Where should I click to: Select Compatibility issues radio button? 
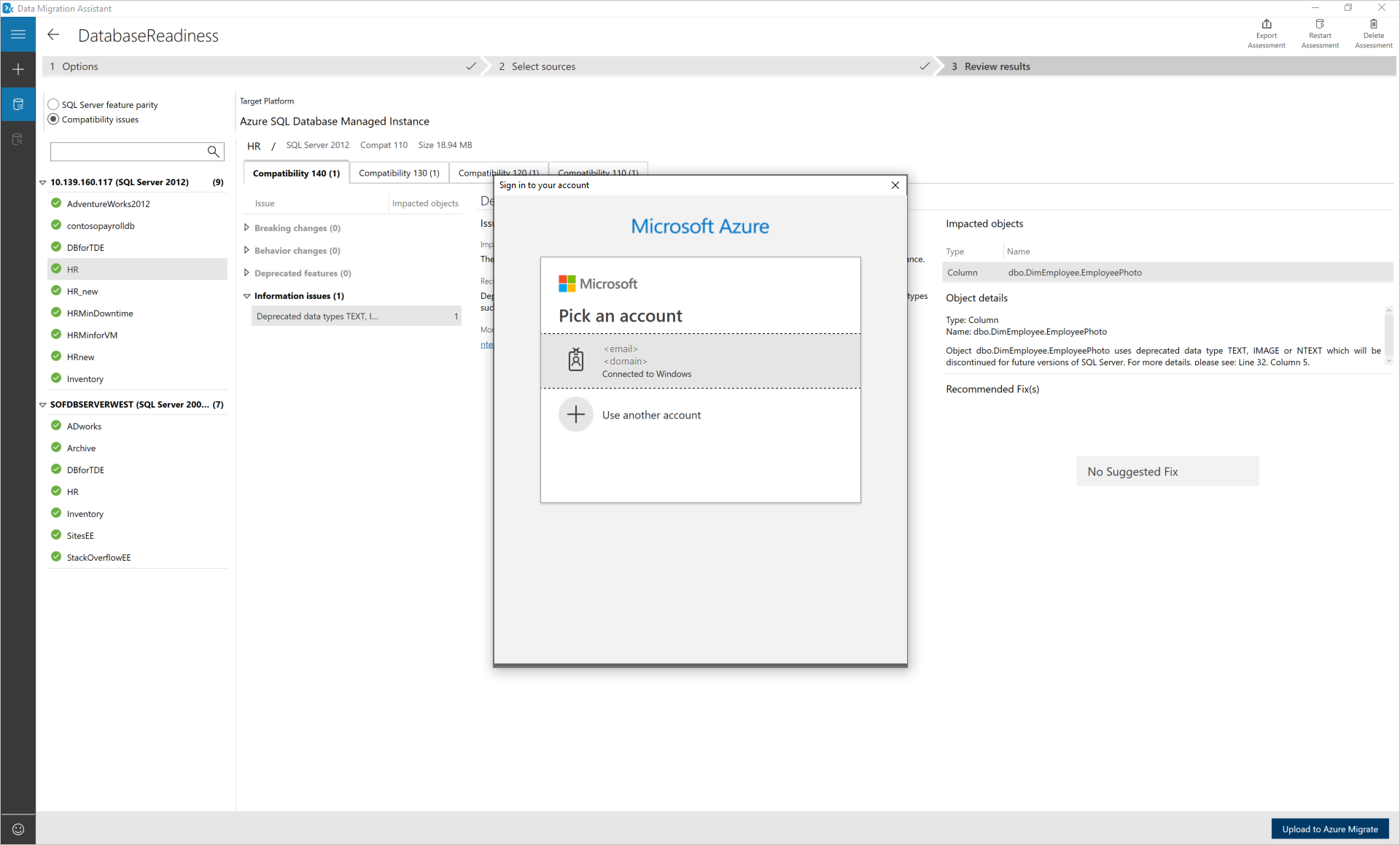pyautogui.click(x=54, y=120)
